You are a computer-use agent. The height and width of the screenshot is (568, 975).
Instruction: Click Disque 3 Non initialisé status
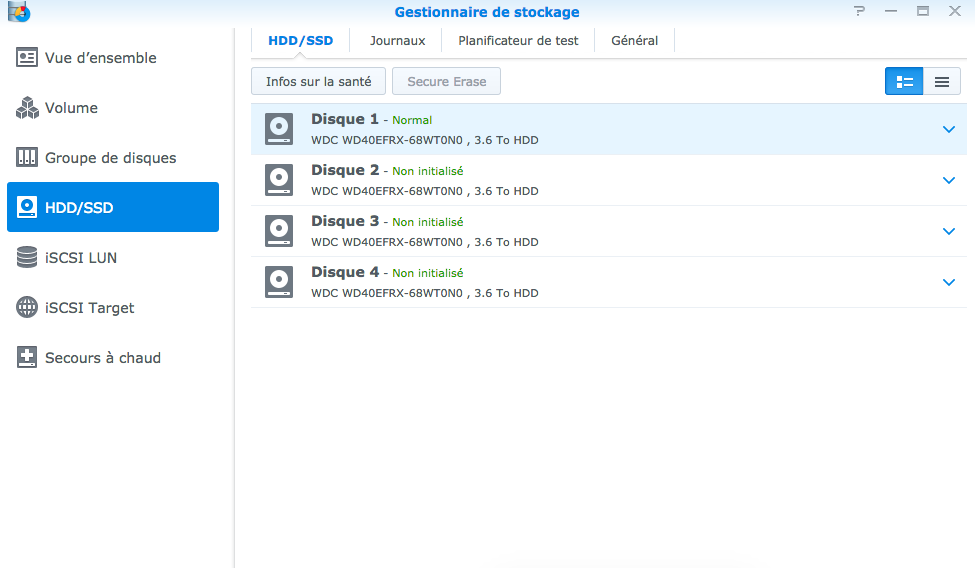[x=427, y=222]
